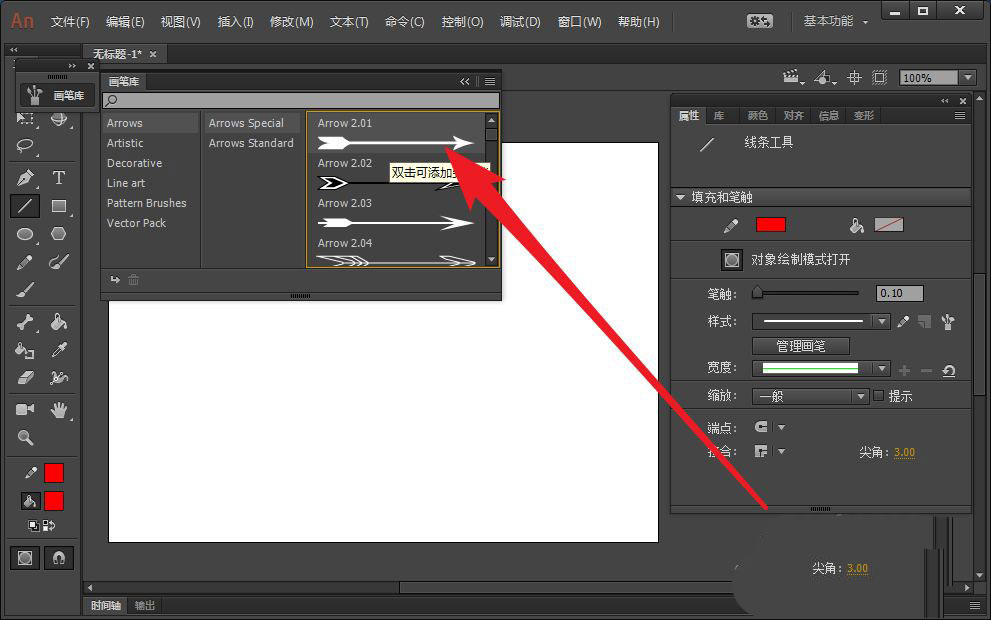Image resolution: width=991 pixels, height=620 pixels.
Task: Select the Paint Bucket tool
Action: coord(59,322)
